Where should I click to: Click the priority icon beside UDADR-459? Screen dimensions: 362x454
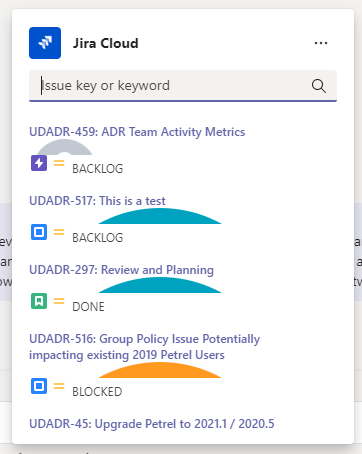(x=59, y=163)
